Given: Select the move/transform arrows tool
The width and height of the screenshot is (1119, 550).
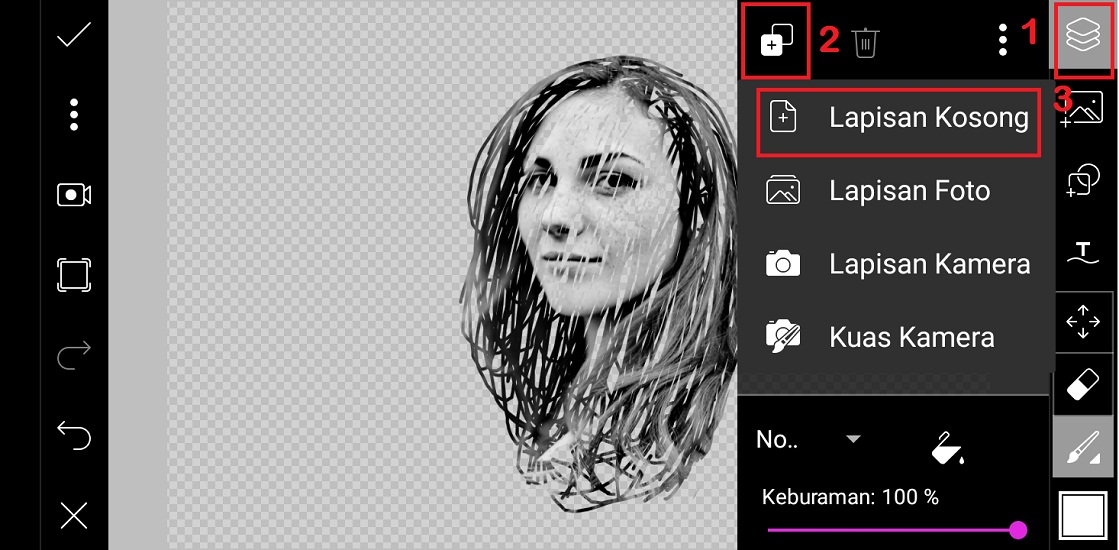Looking at the screenshot, I should tap(1083, 322).
